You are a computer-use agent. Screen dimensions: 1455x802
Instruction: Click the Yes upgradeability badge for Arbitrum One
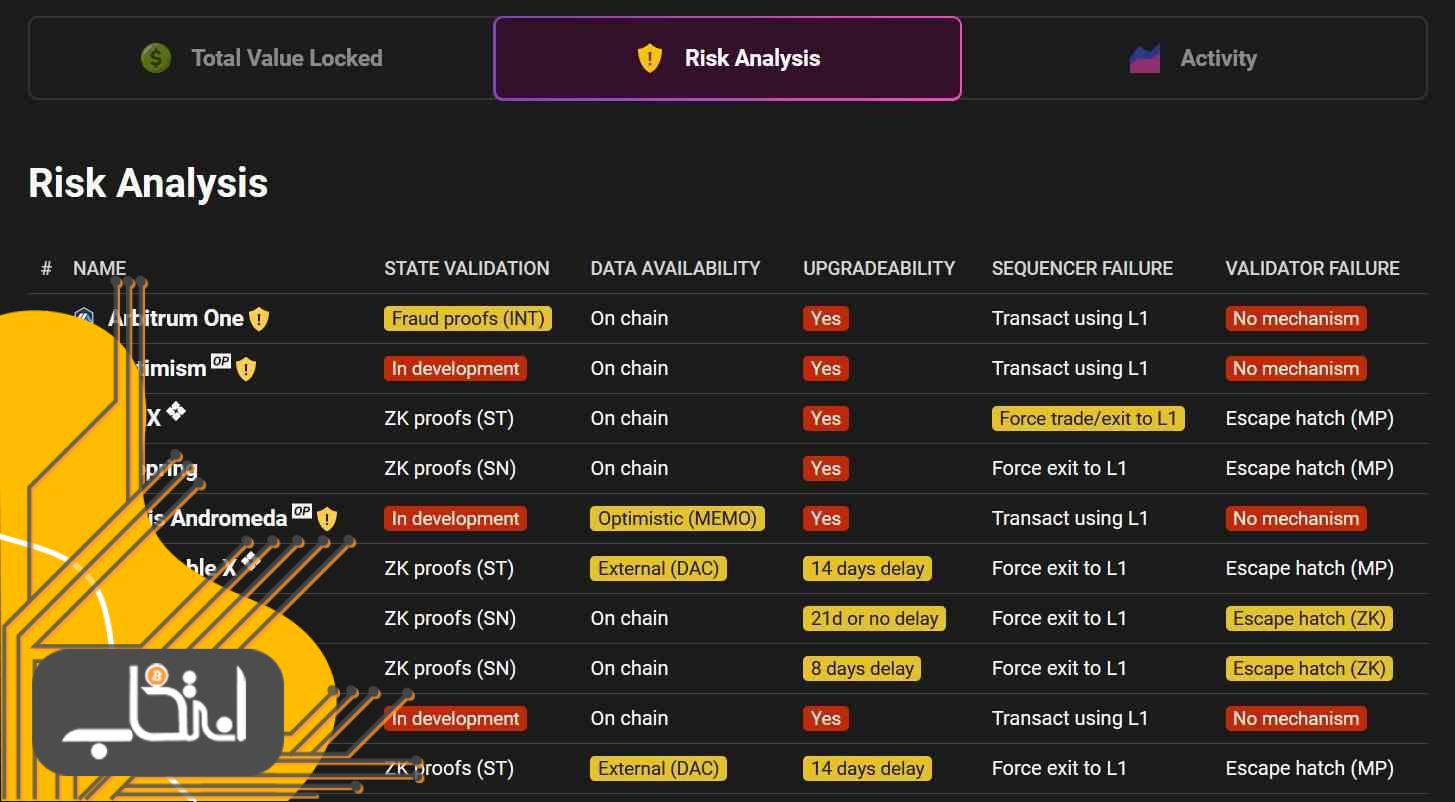tap(826, 318)
